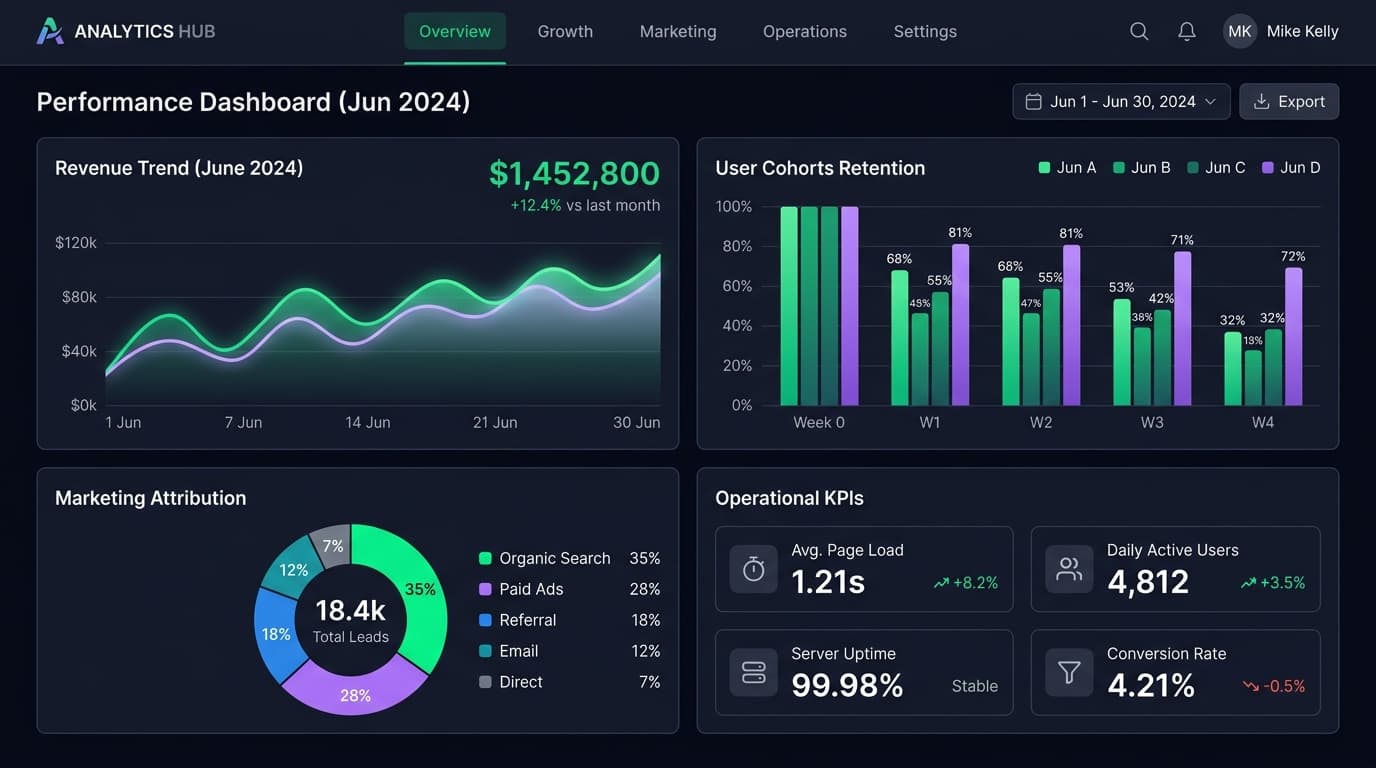Click the $1,452,800 revenue total
The width and height of the screenshot is (1376, 768).
(574, 173)
